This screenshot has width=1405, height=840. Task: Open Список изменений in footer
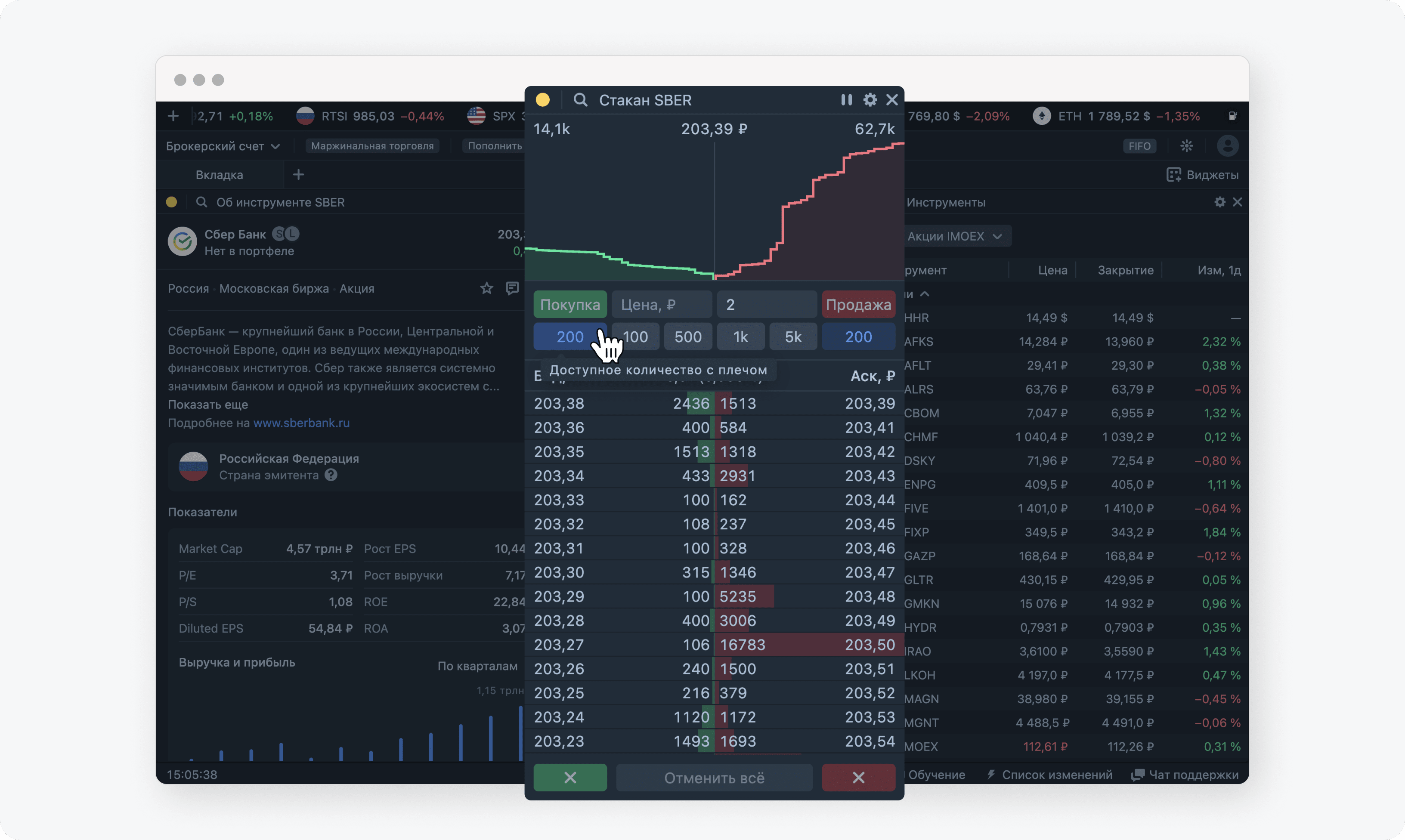(1049, 775)
